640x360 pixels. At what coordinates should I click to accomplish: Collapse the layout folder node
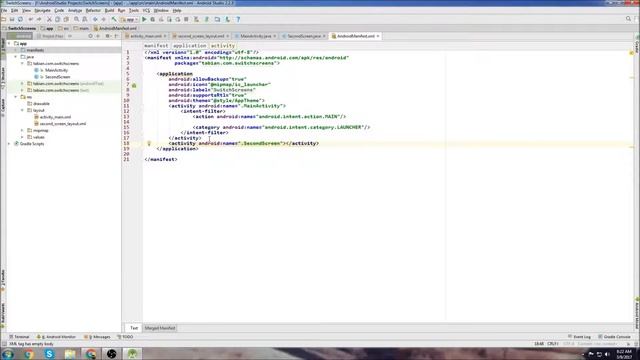tap(22, 110)
